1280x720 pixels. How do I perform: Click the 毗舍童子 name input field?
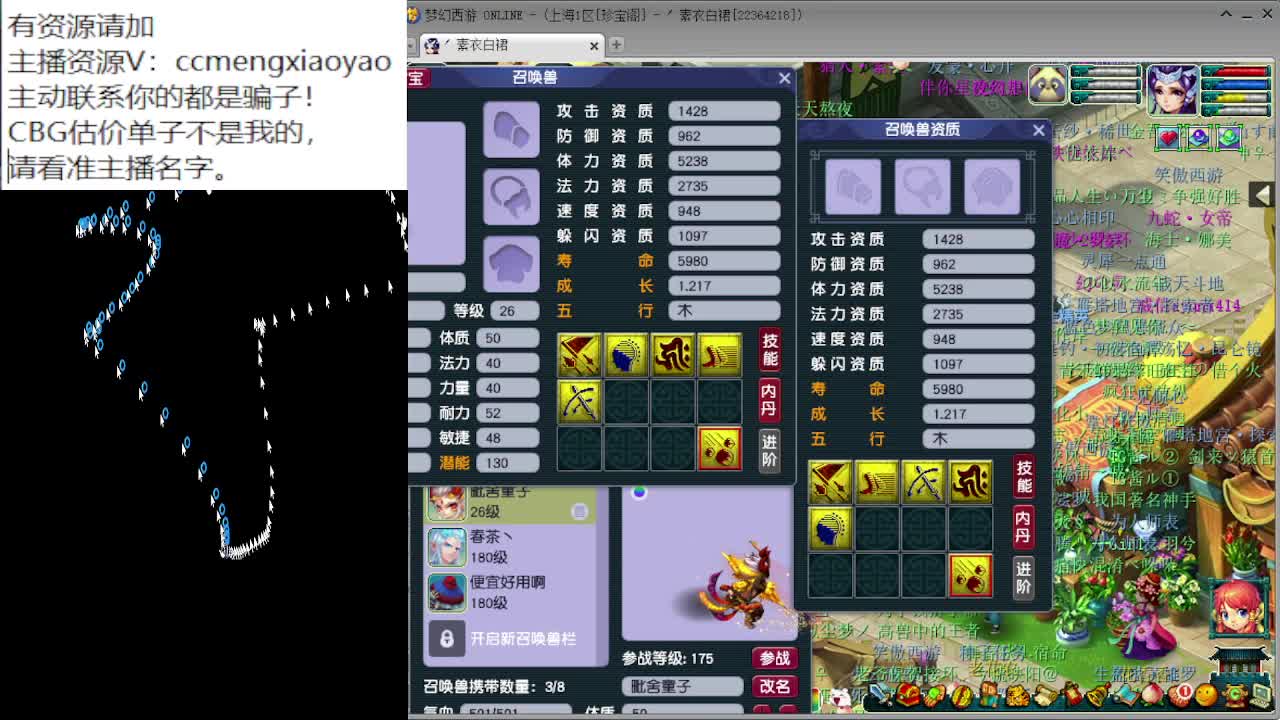coord(683,686)
